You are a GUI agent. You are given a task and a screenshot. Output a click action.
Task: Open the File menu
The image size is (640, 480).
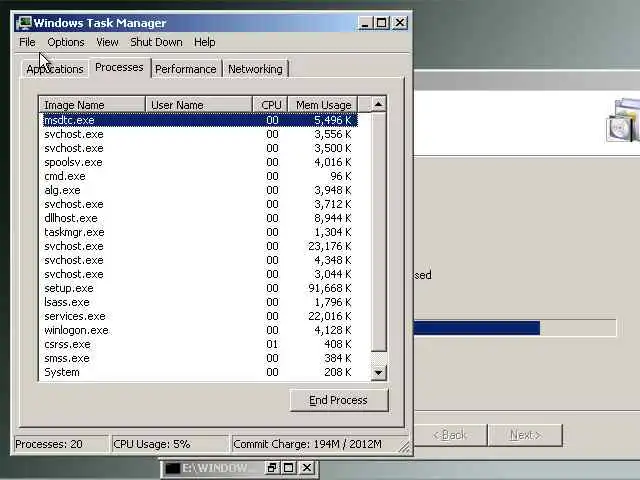pos(27,42)
